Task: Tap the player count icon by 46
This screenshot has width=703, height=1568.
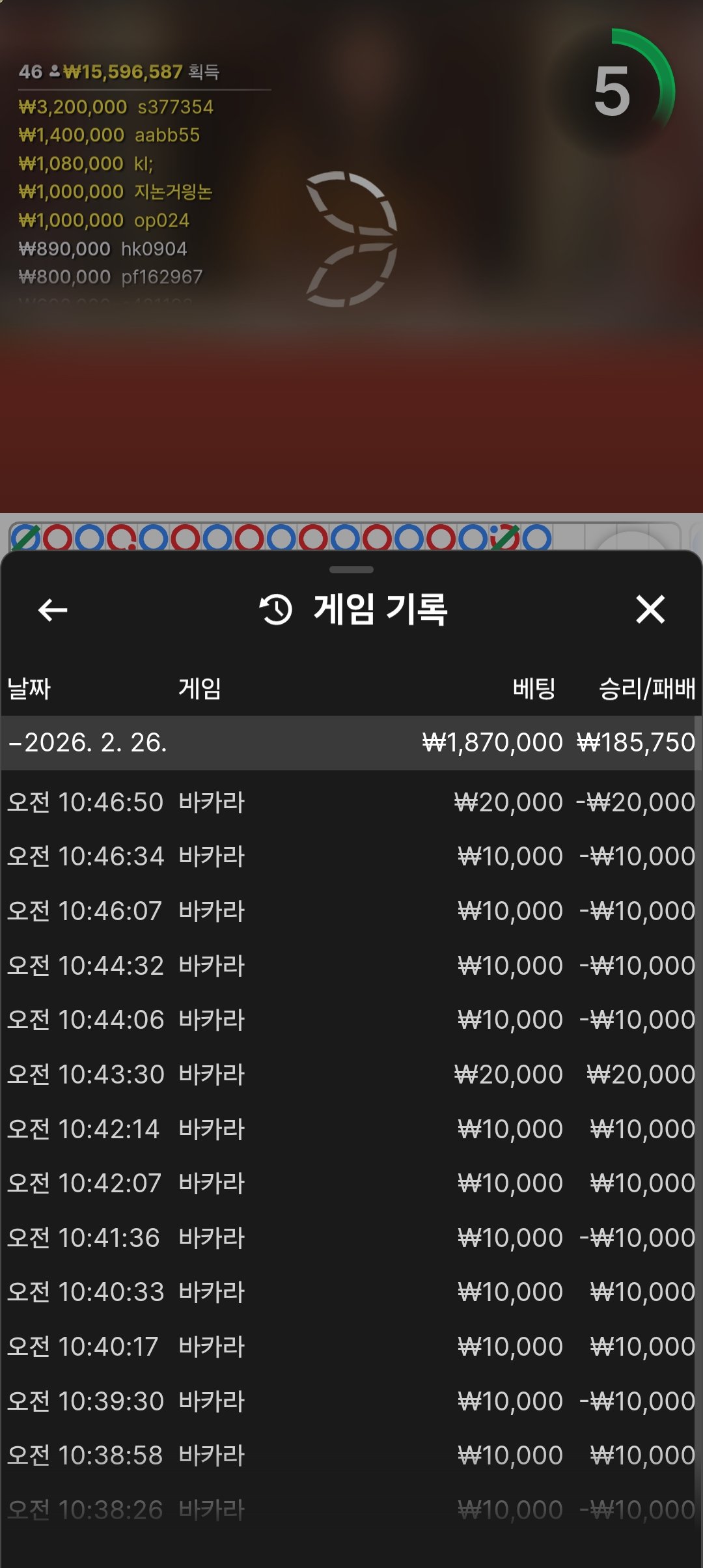Action: pos(54,71)
